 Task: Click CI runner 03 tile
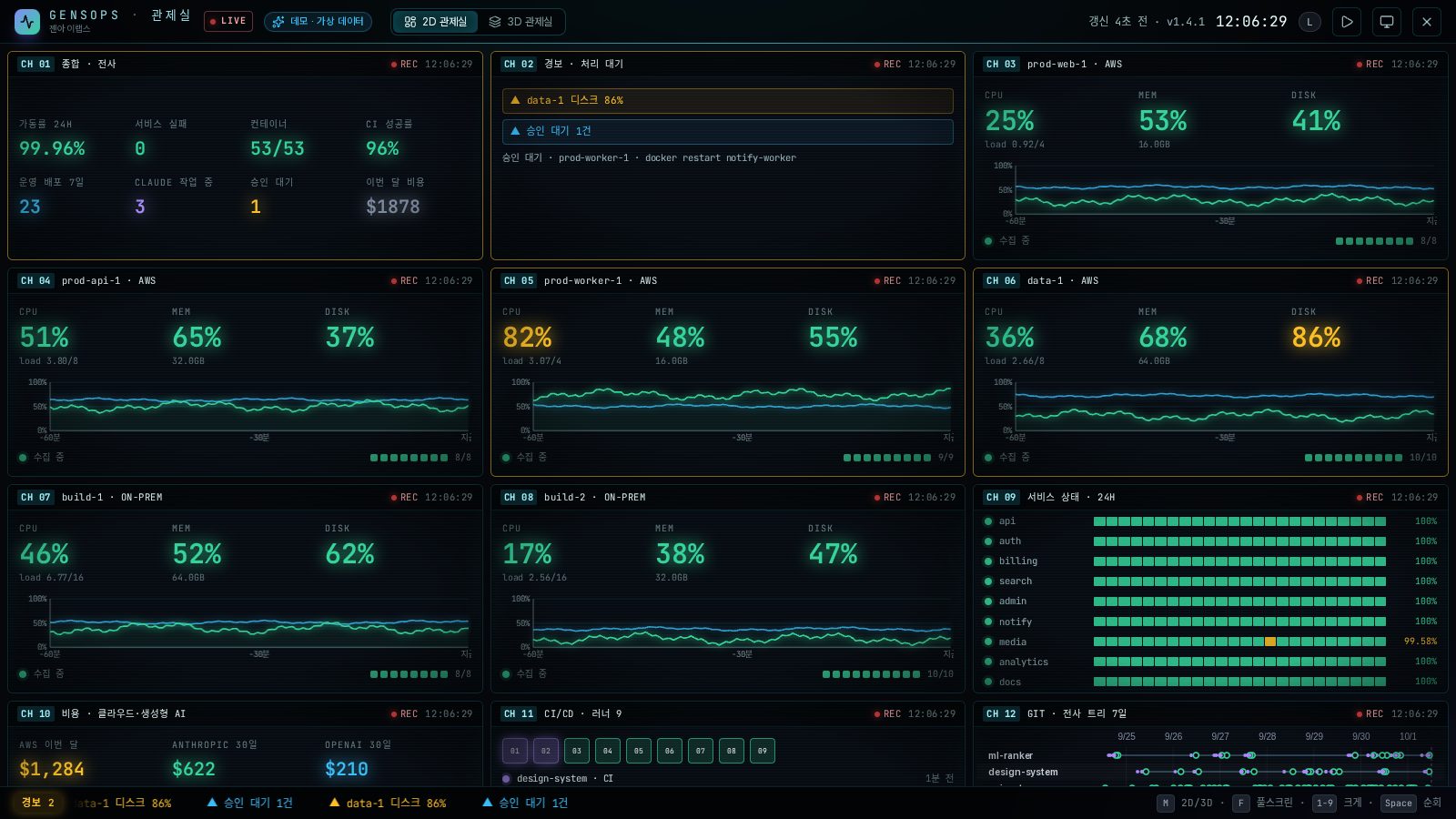coord(577,751)
